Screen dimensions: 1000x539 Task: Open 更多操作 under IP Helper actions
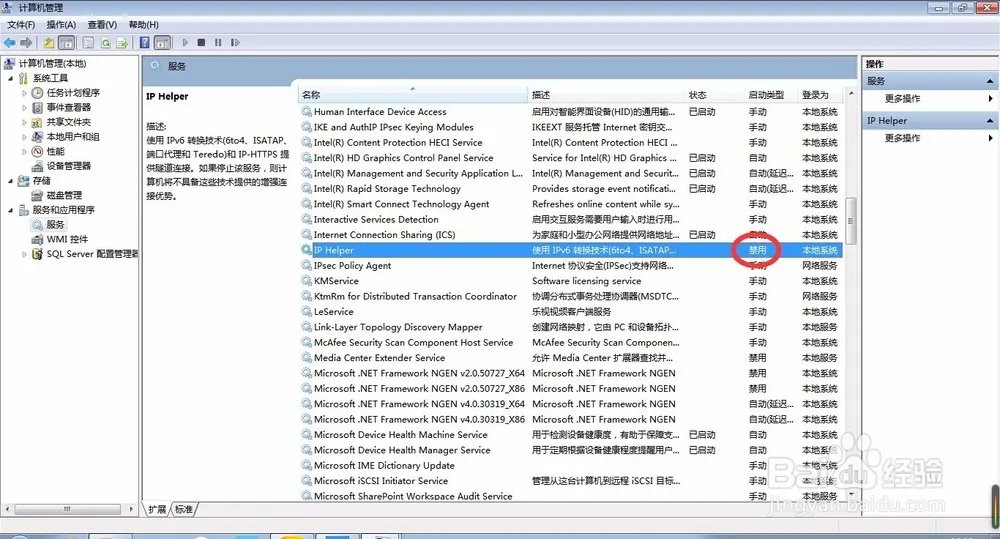pos(902,138)
